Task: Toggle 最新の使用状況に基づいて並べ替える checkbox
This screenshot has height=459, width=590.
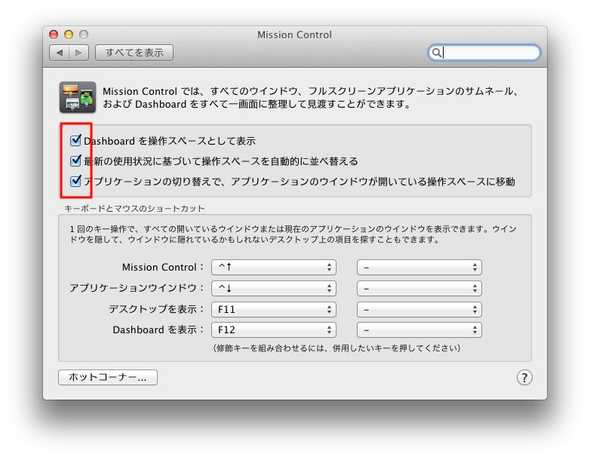Action: 76,161
